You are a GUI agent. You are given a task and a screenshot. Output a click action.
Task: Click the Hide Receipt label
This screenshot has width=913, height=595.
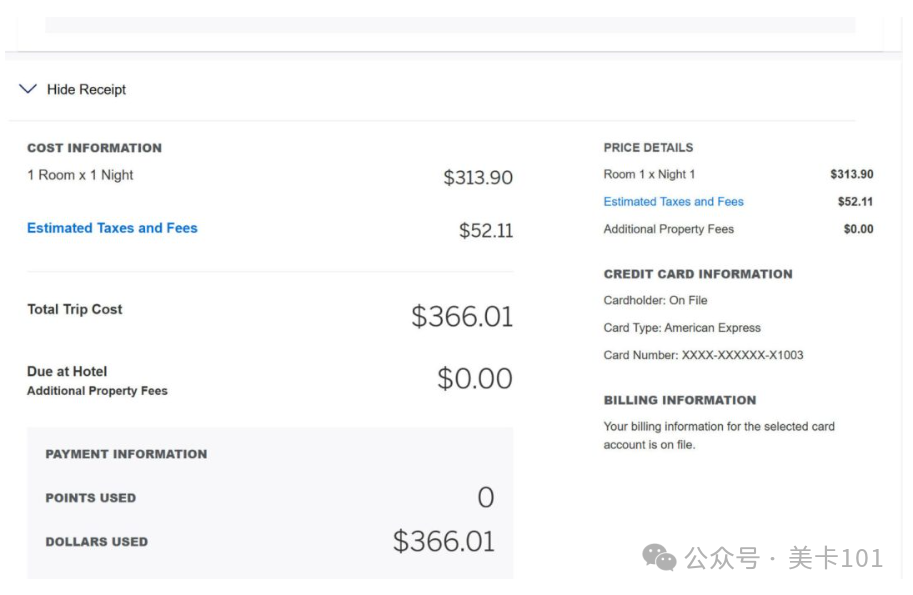[86, 90]
